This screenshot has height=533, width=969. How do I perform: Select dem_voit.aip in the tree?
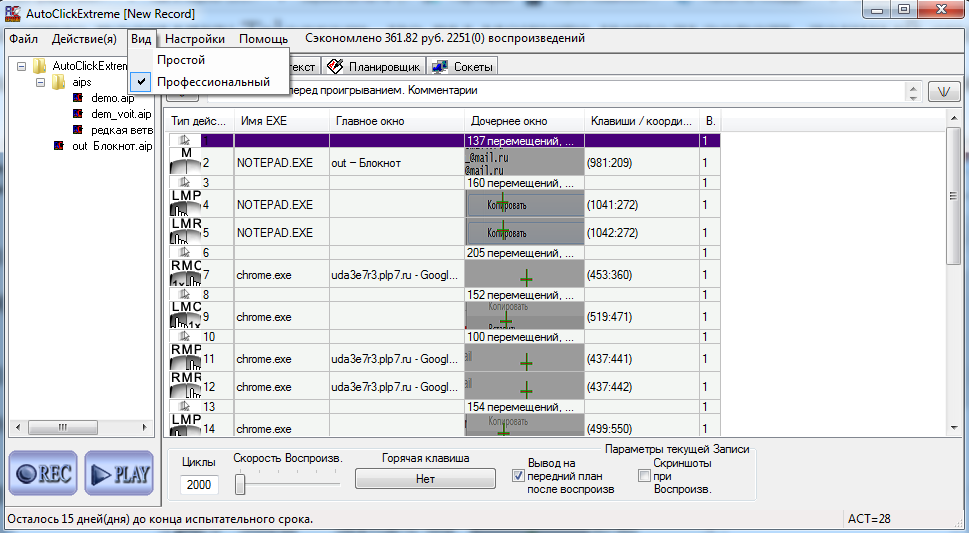point(121,114)
